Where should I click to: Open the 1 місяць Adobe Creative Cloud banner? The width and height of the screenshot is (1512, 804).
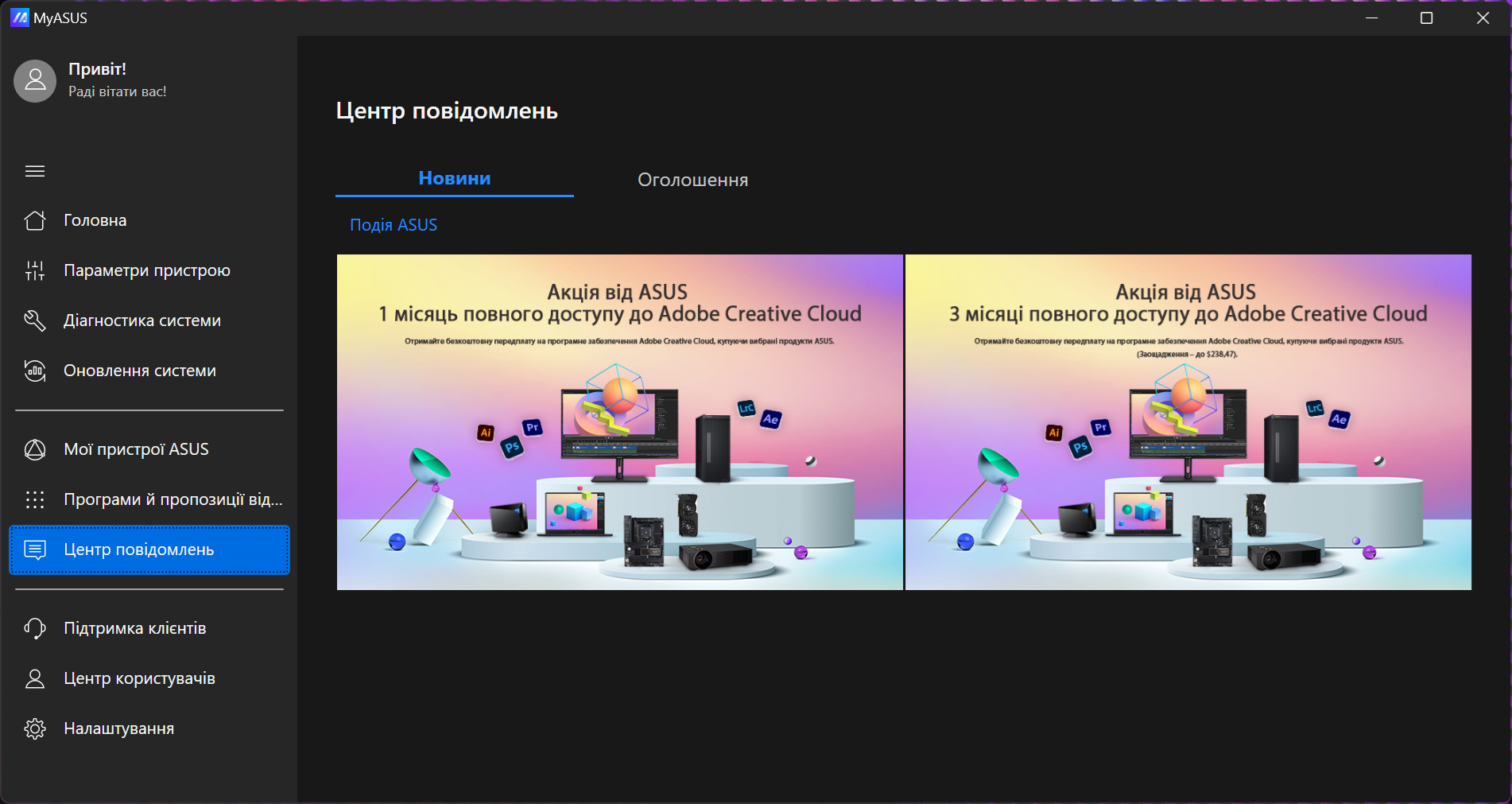620,422
